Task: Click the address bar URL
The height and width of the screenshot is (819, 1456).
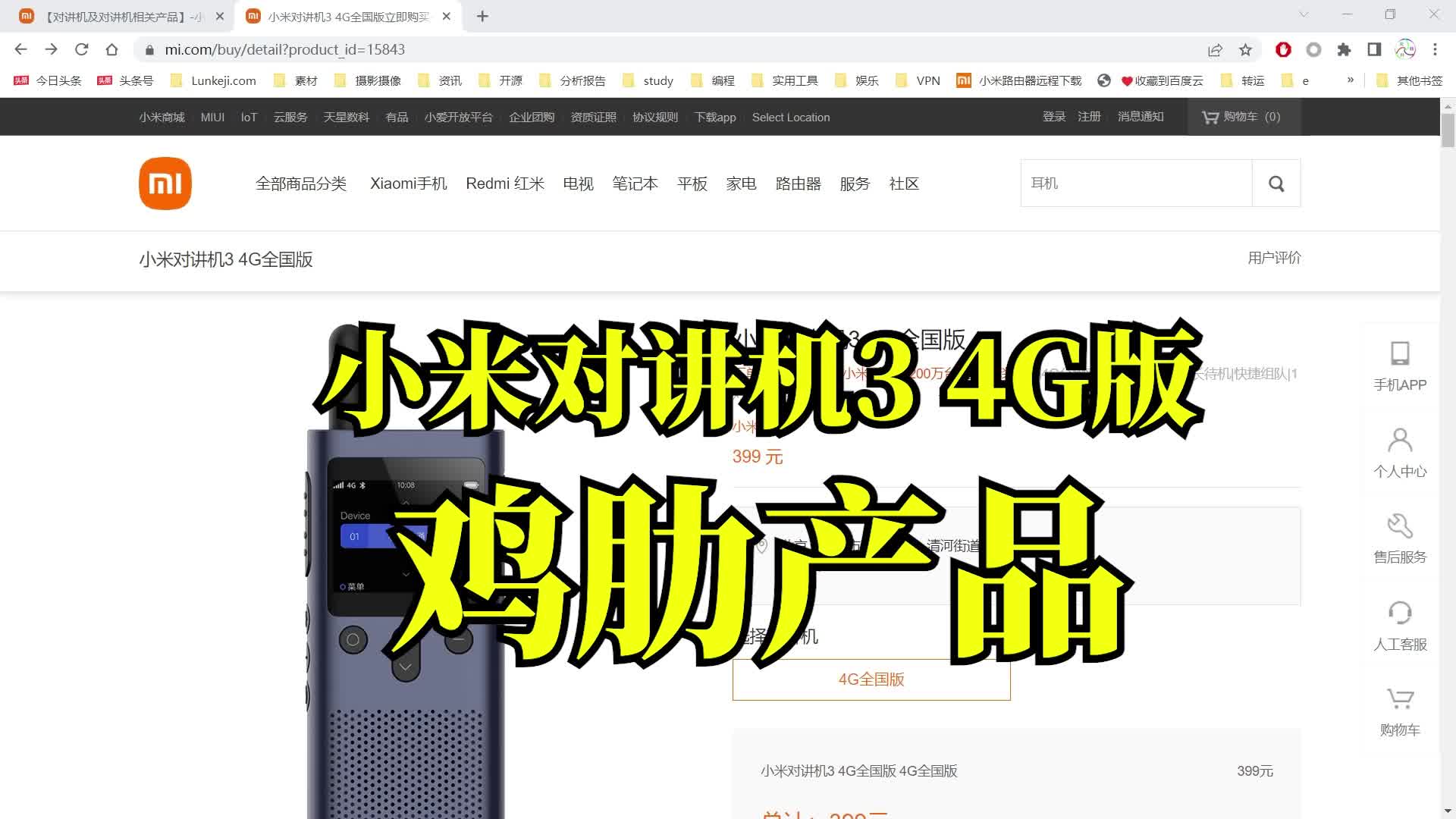Action: point(285,50)
